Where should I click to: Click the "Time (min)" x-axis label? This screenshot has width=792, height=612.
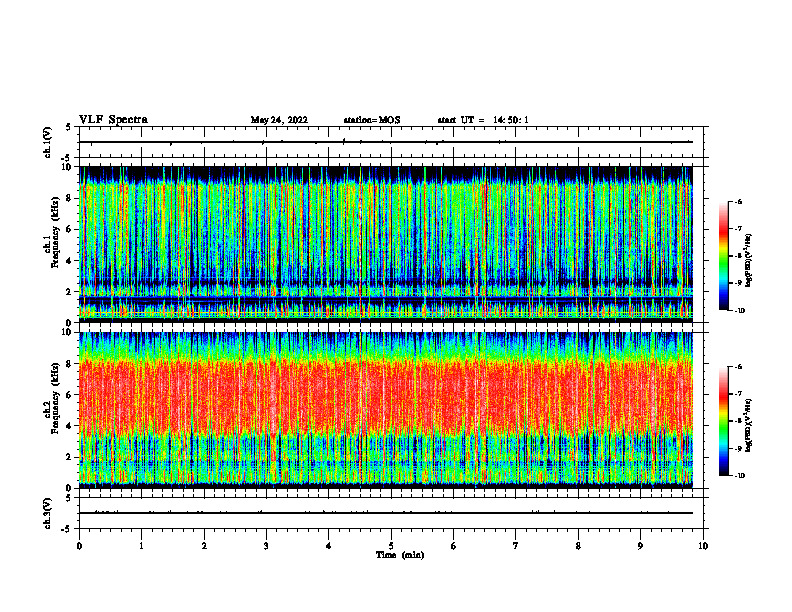[x=400, y=555]
